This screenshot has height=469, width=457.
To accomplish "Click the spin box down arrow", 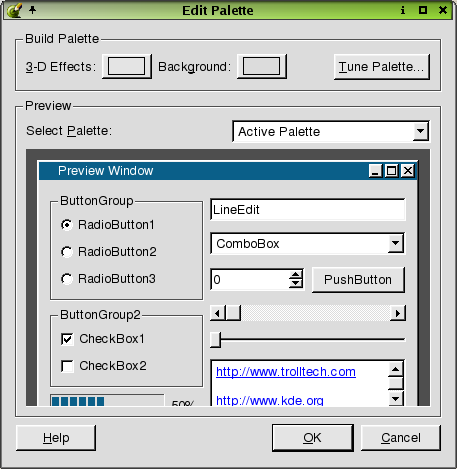I will (296, 284).
